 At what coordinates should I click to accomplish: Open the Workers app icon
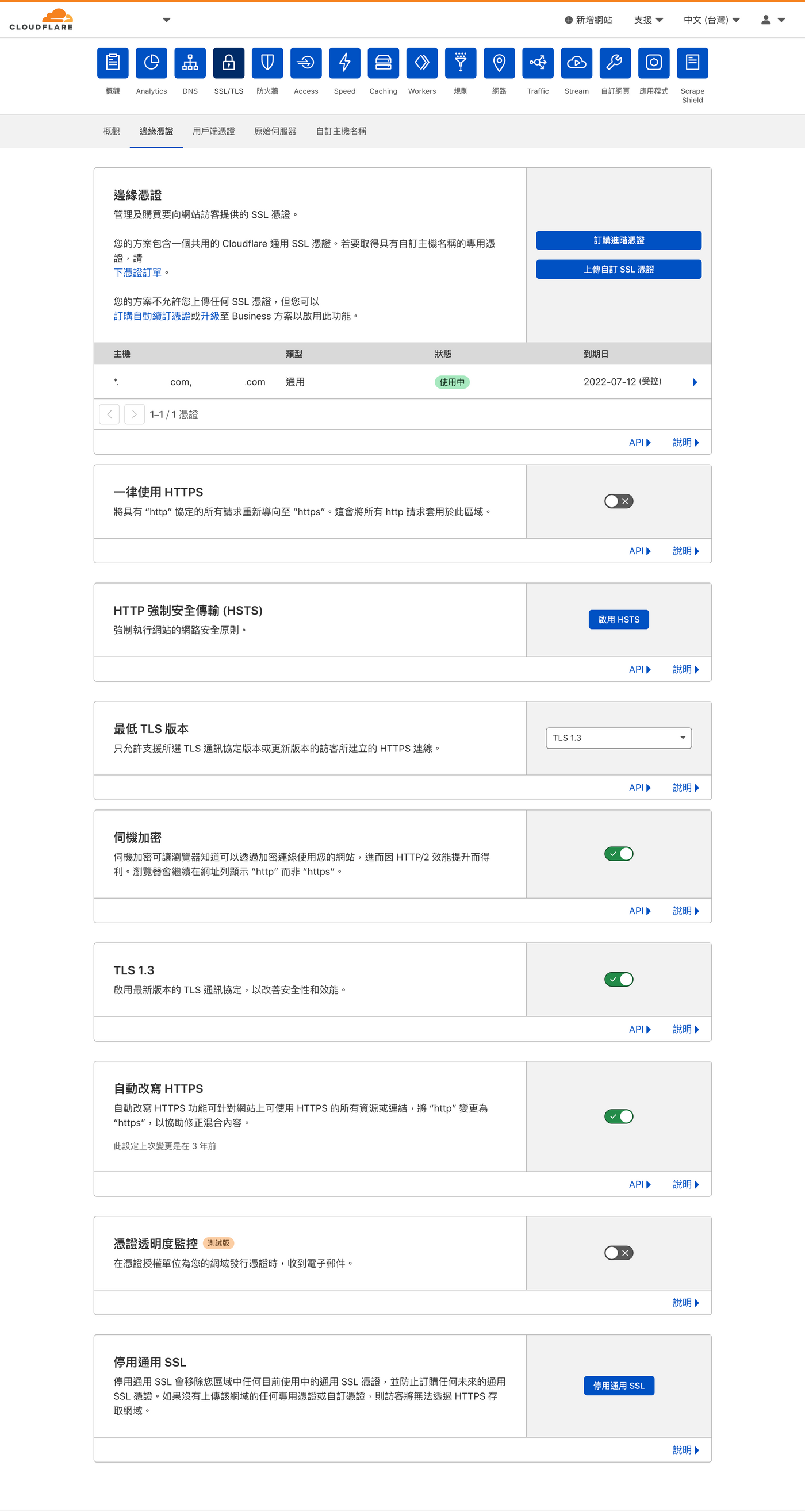[422, 63]
